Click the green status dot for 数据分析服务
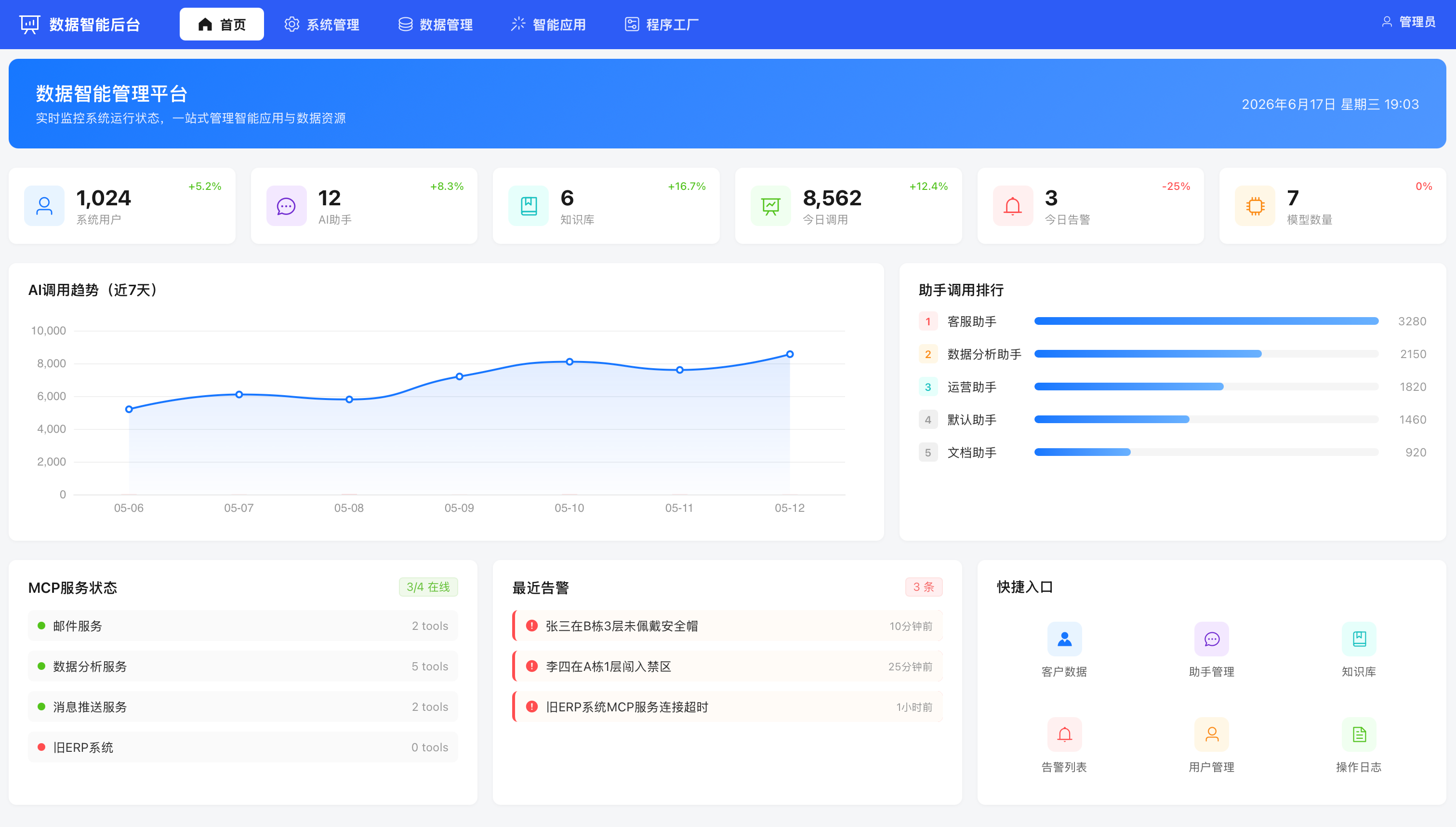Image resolution: width=1456 pixels, height=827 pixels. (41, 666)
